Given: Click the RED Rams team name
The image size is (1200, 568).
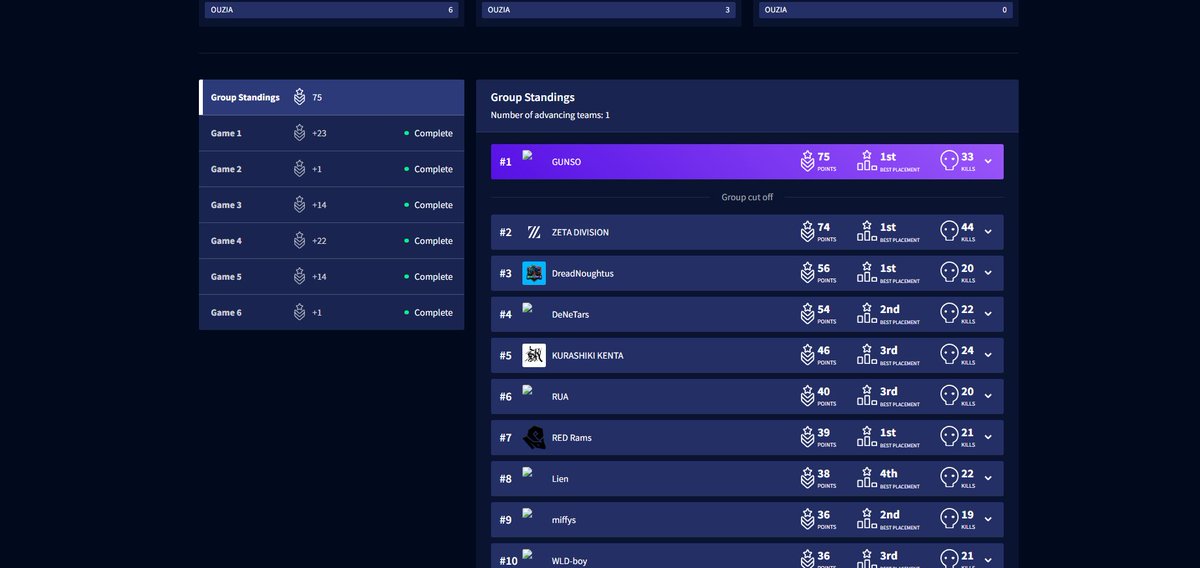Looking at the screenshot, I should click(x=572, y=438).
